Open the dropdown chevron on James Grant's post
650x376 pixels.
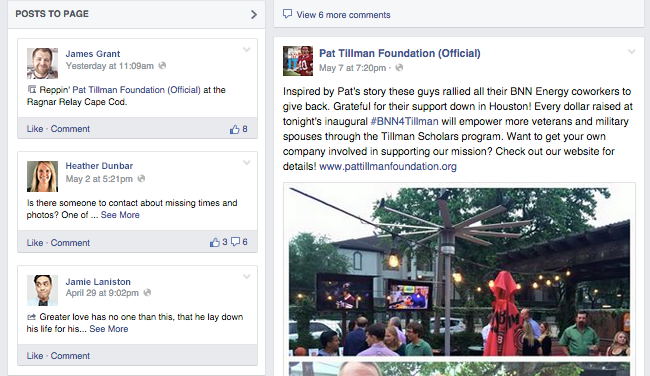tap(247, 50)
